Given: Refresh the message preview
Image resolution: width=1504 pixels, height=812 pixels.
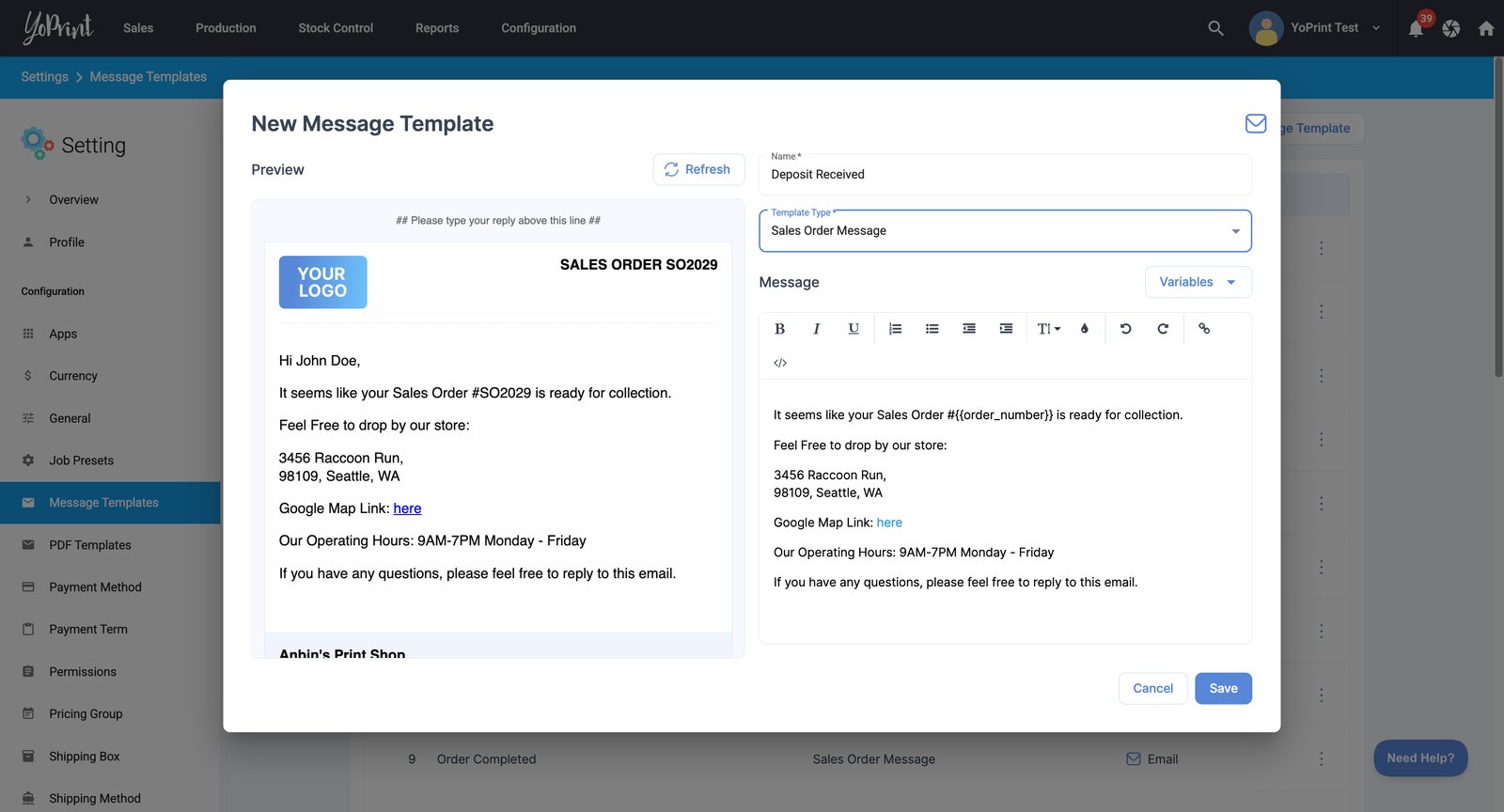Looking at the screenshot, I should tap(698, 169).
